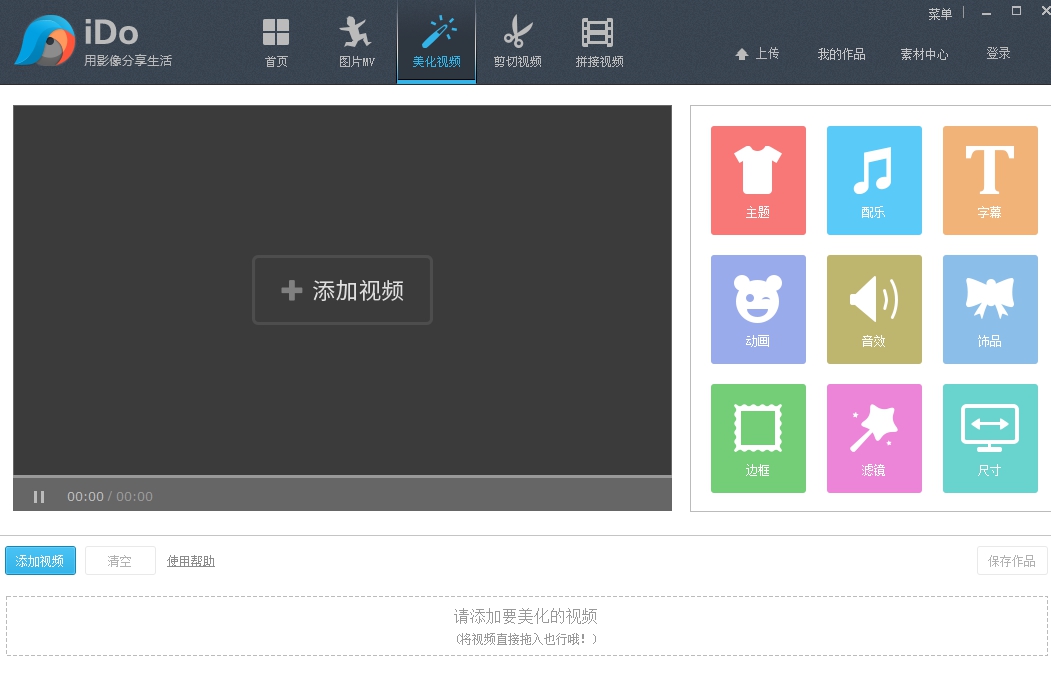Select the 配乐 music icon
This screenshot has width=1051, height=699.
tap(874, 180)
